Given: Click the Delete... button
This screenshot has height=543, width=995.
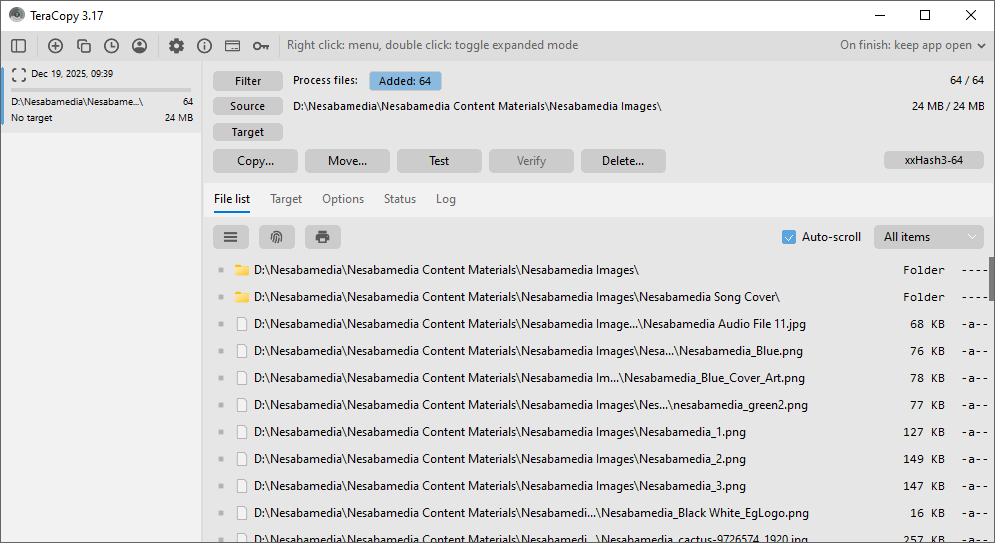Looking at the screenshot, I should [623, 161].
